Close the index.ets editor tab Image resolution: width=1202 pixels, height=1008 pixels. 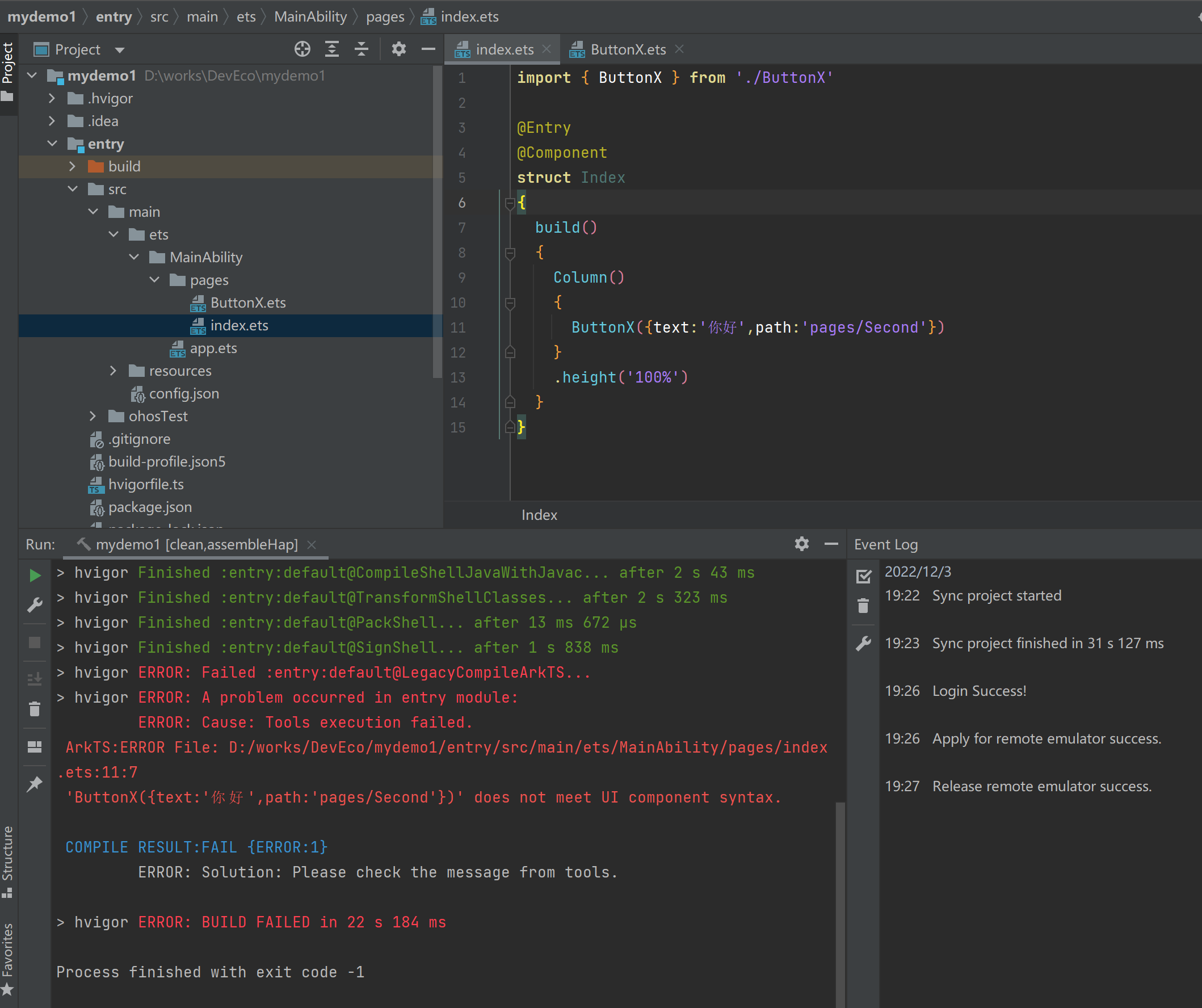[x=547, y=49]
